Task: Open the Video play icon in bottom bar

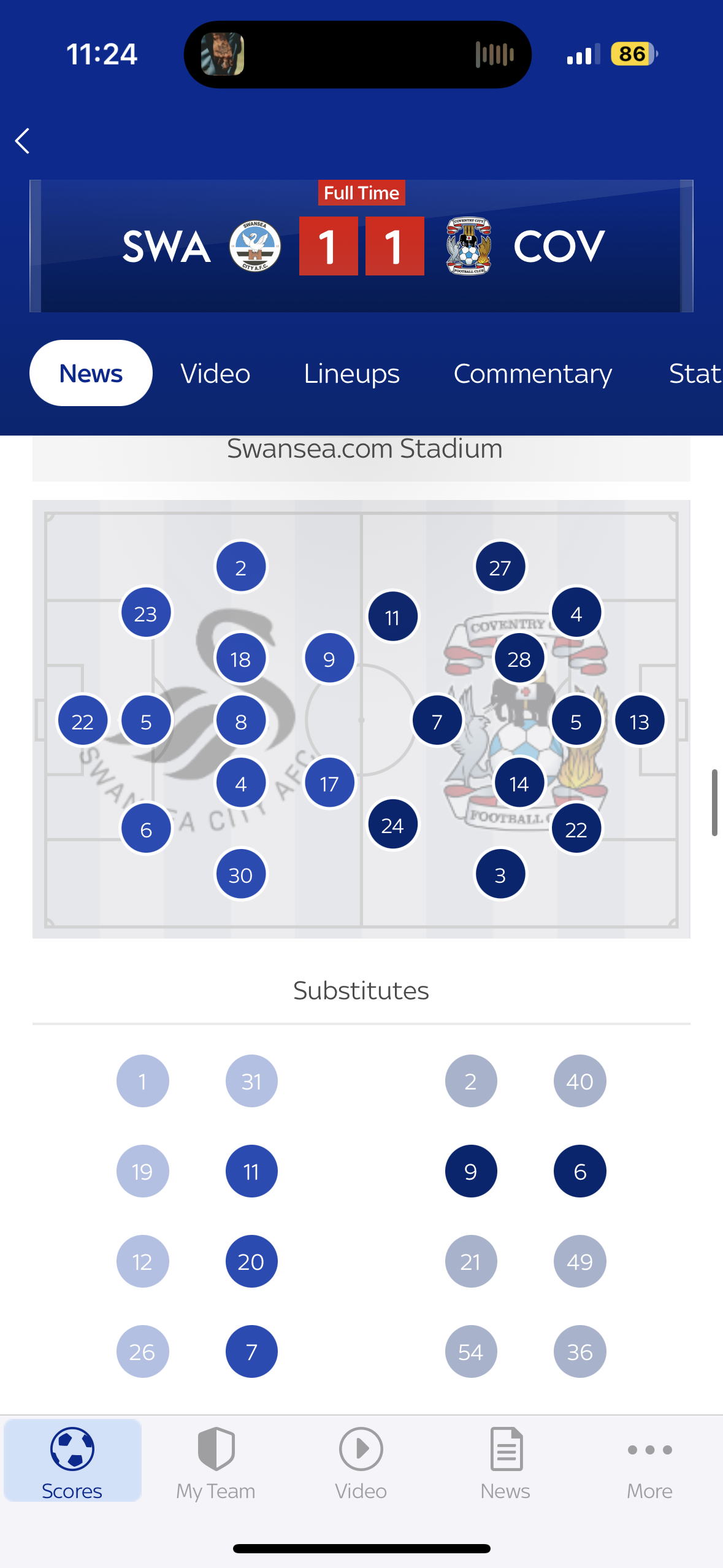Action: click(361, 1449)
